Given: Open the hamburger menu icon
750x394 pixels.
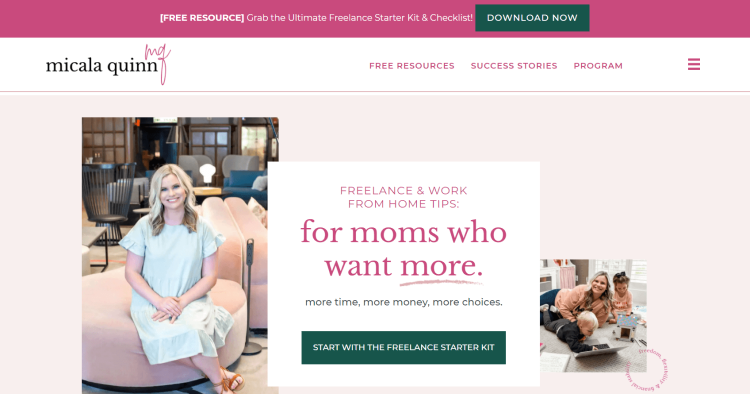Looking at the screenshot, I should click(694, 64).
